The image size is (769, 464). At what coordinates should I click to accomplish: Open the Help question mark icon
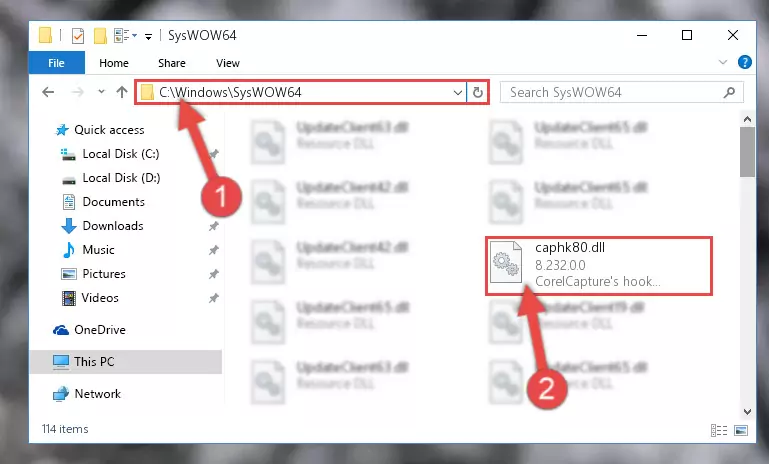click(x=744, y=62)
